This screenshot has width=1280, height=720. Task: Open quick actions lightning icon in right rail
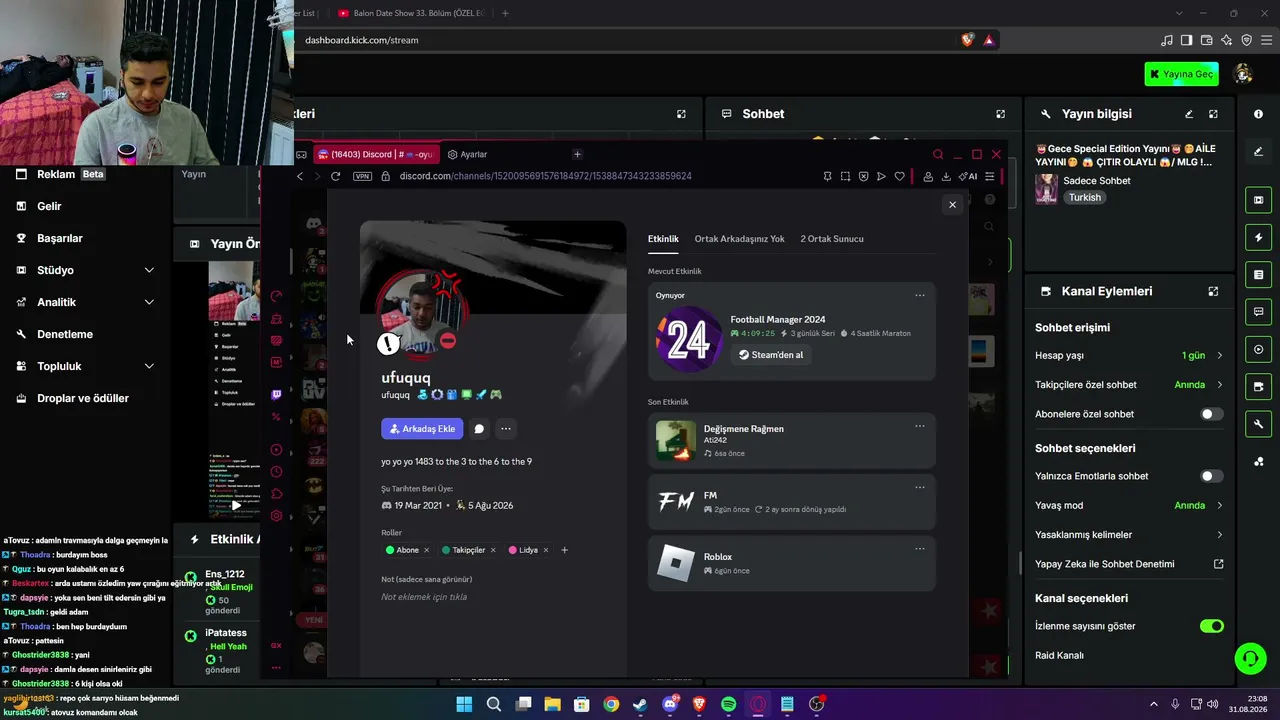click(1258, 237)
